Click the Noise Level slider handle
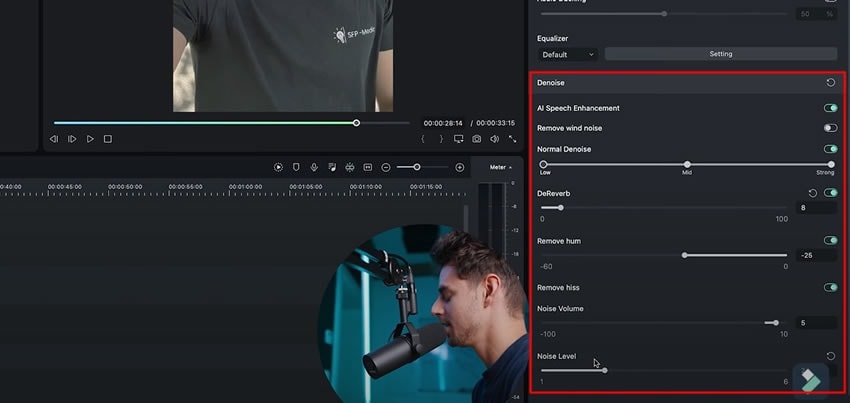 pos(605,370)
